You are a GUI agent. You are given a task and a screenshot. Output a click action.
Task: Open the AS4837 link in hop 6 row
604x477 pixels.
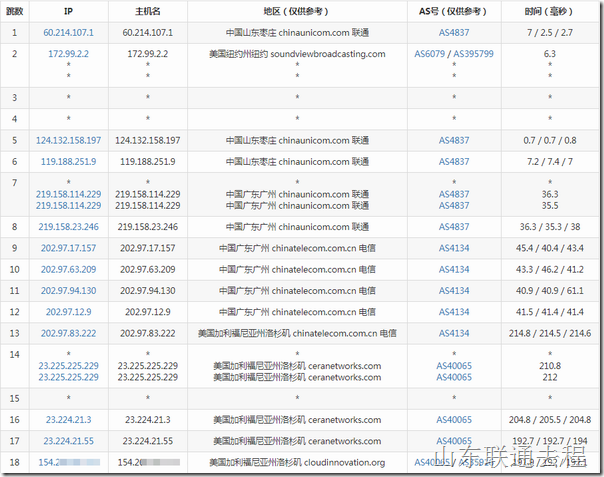click(454, 162)
